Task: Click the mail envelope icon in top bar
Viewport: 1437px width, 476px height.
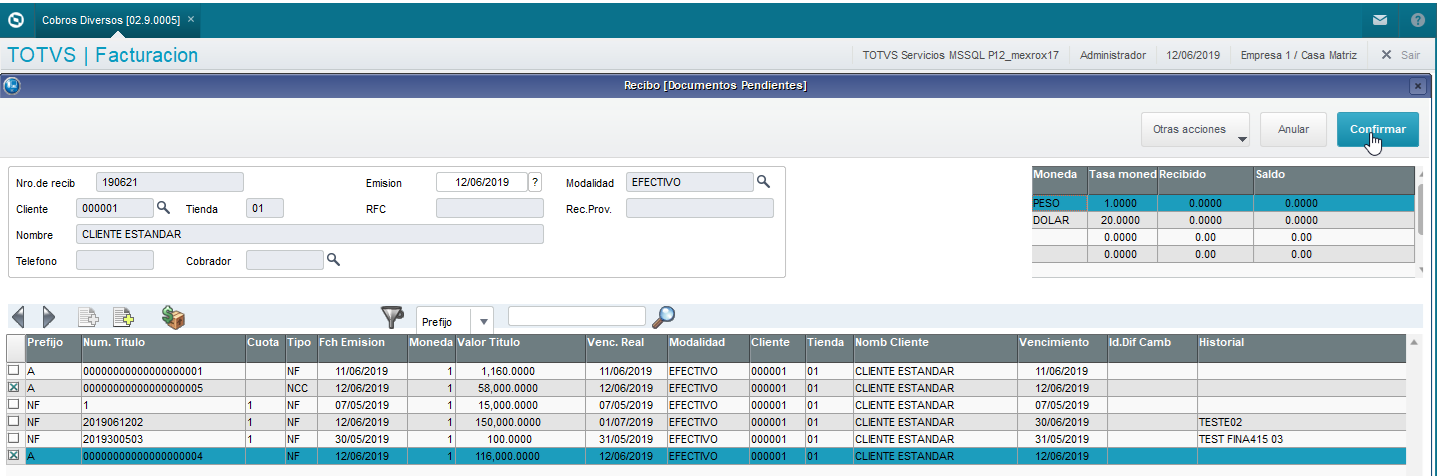Action: point(1380,19)
